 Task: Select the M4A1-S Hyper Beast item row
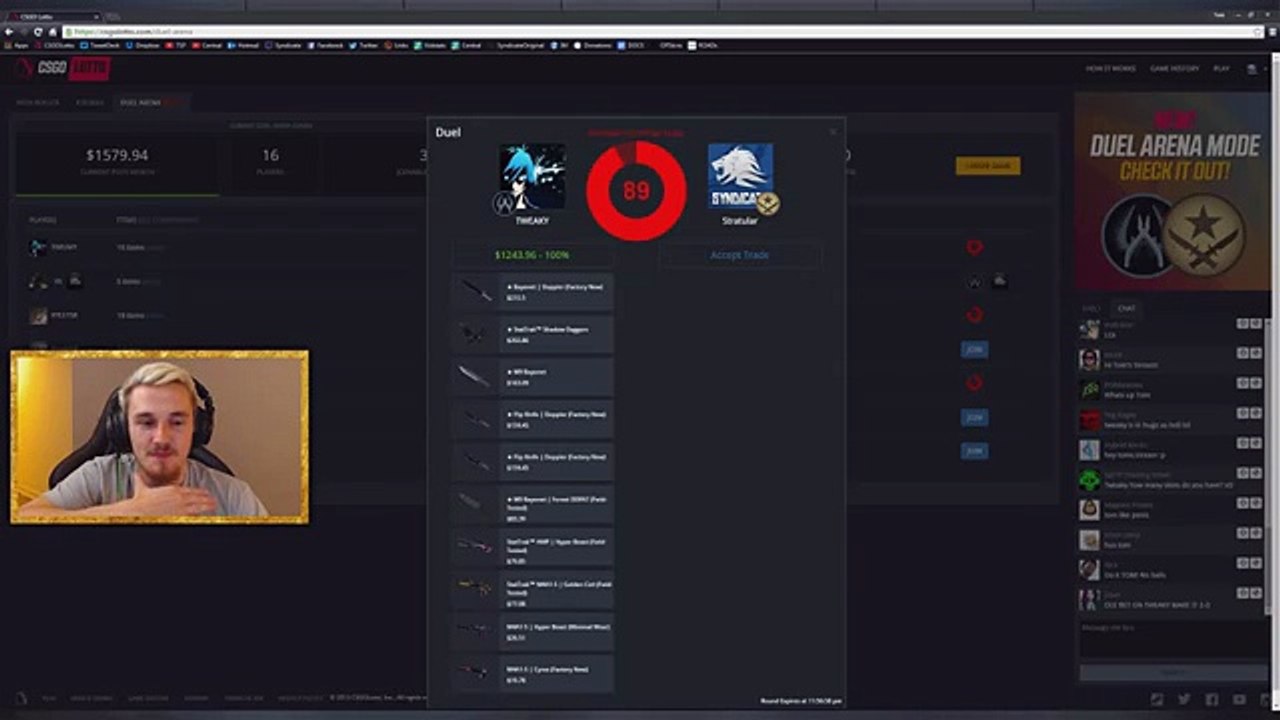pyautogui.click(x=532, y=632)
